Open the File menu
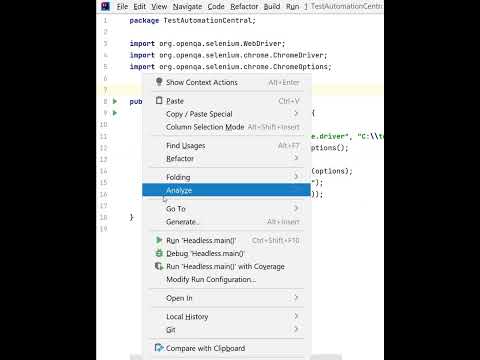The image size is (480, 360). click(122, 6)
